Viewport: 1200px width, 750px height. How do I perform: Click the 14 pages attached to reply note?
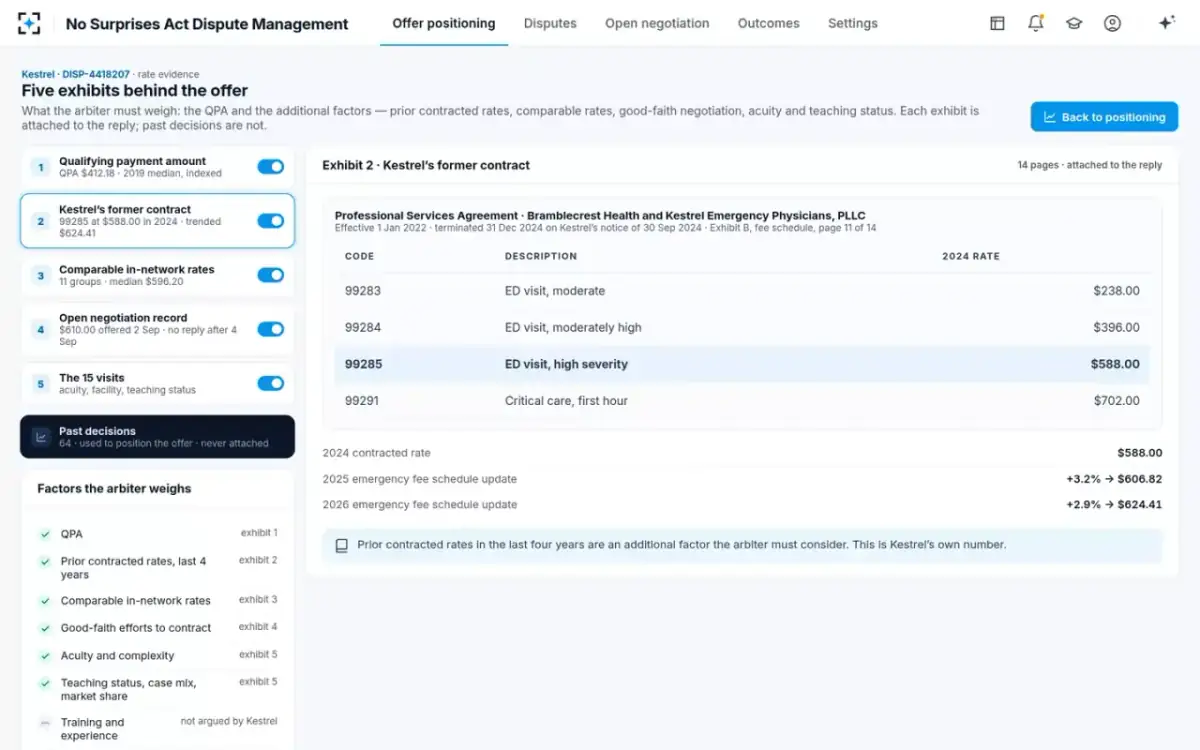click(1090, 165)
